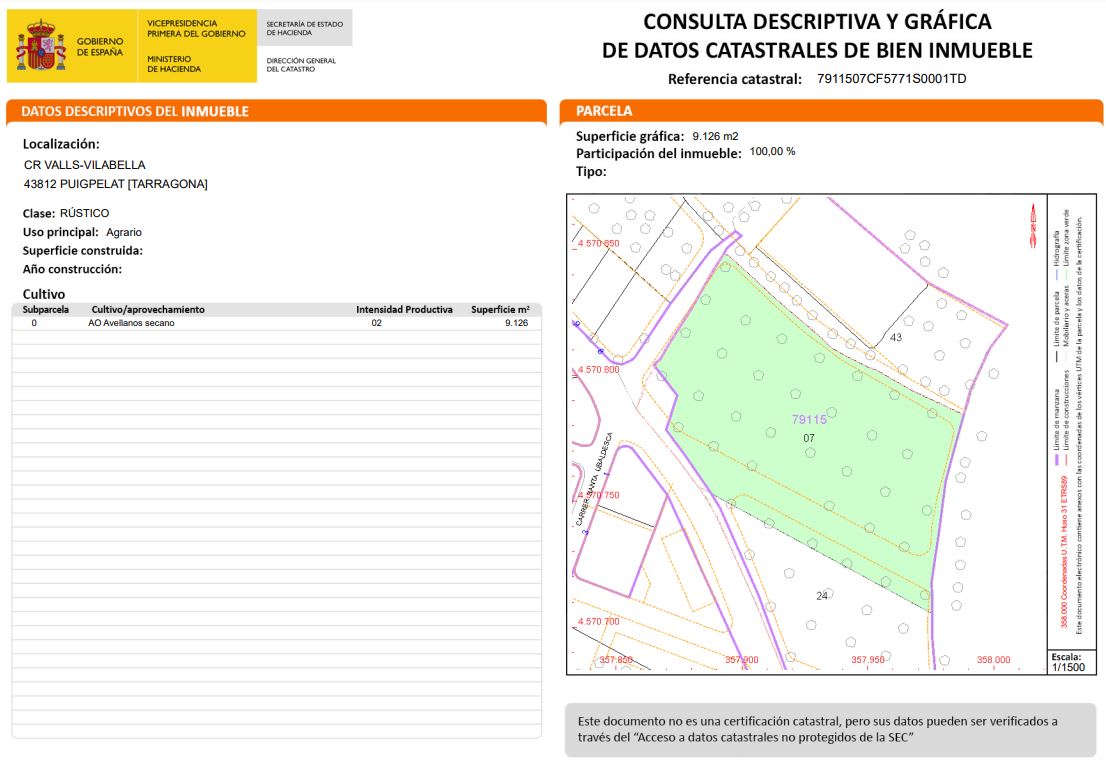Image resolution: width=1106 pixels, height=762 pixels.
Task: Click the title line 'DE DATOS CATASTRALES DE BIEN INMUEBLE'
Action: click(x=817, y=51)
